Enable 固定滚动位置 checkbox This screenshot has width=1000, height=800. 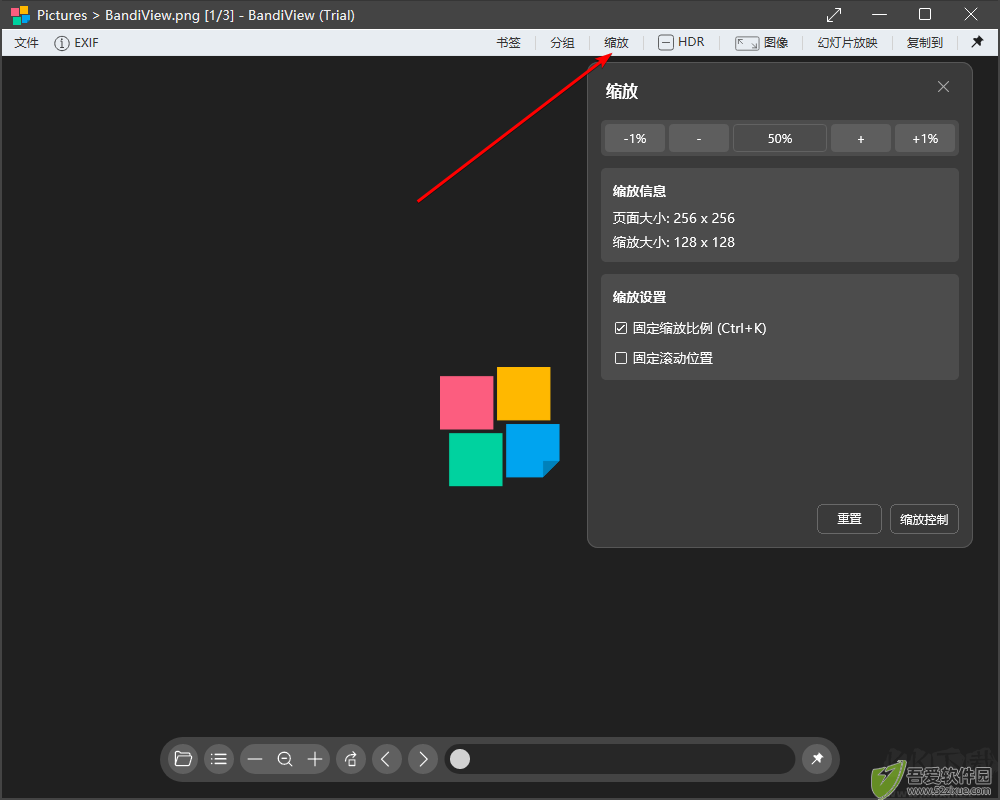tap(621, 358)
